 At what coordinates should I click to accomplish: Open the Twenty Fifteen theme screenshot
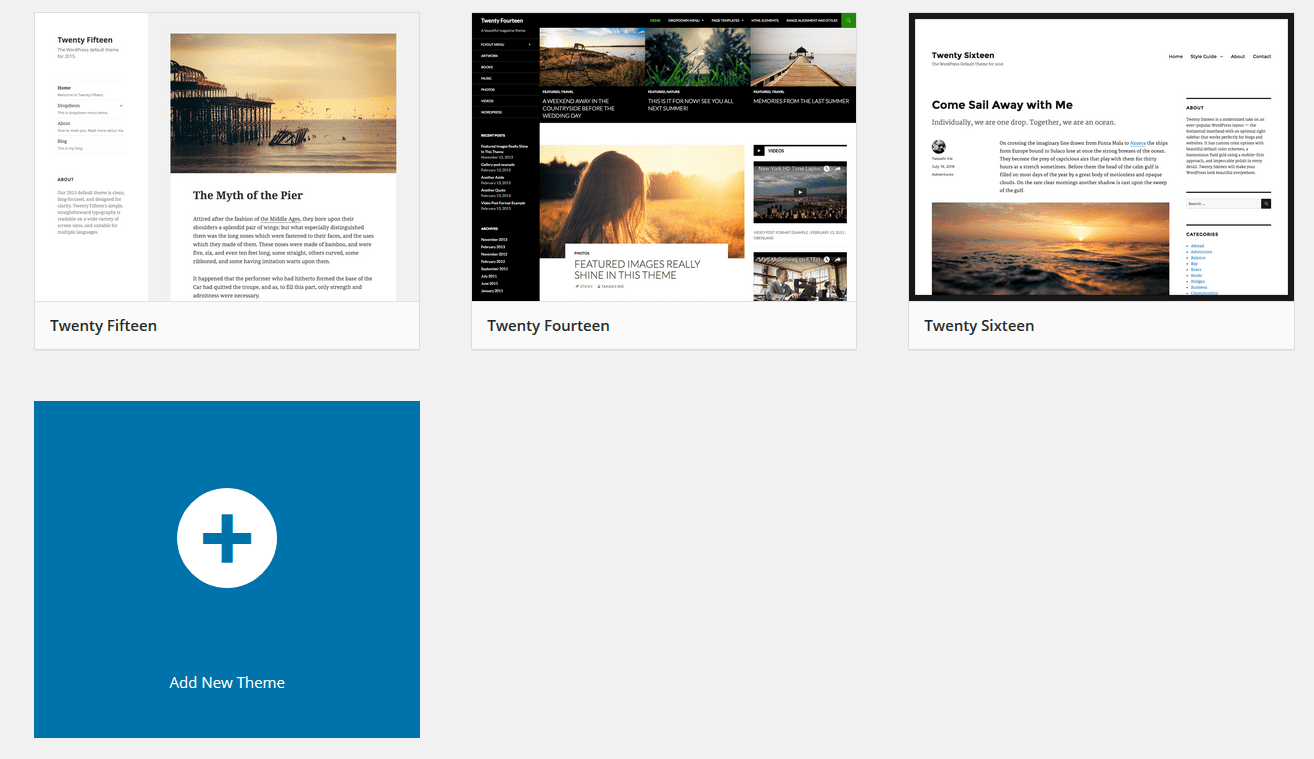coord(227,157)
